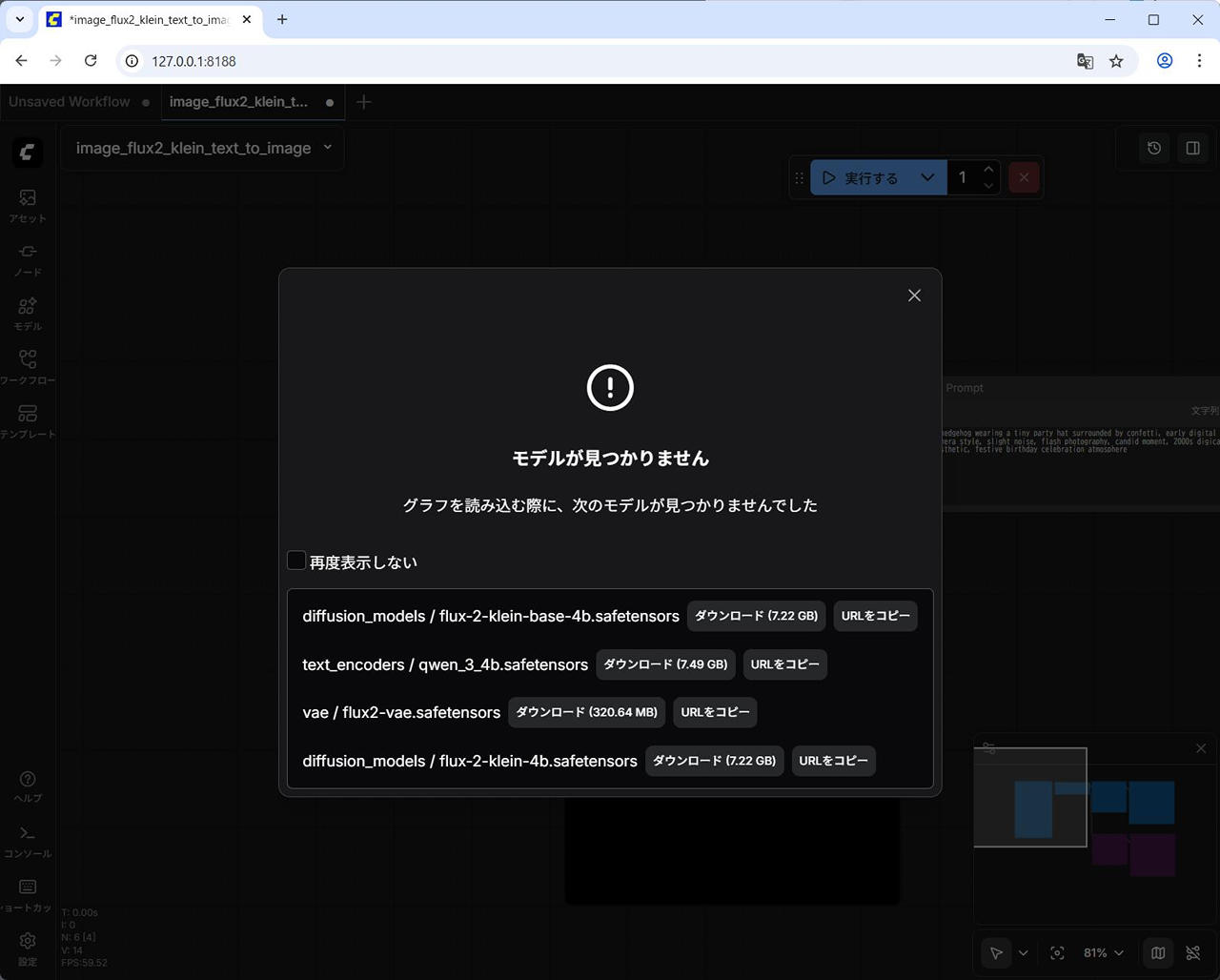Image resolution: width=1220 pixels, height=980 pixels.
Task: Close the missing models dialog
Action: pyautogui.click(x=914, y=296)
